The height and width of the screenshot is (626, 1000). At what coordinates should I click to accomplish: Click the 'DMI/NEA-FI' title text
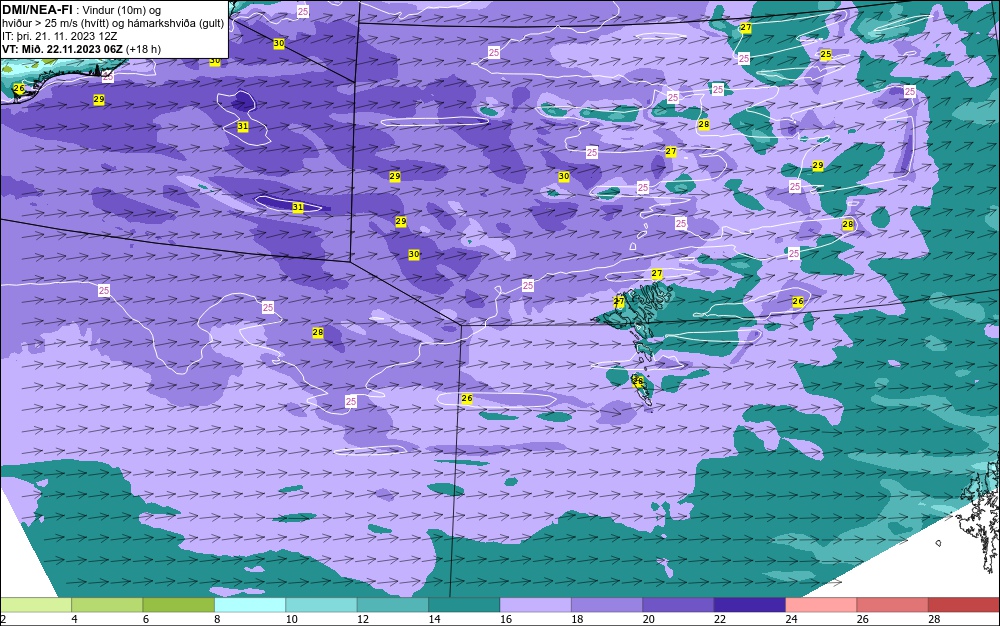pyautogui.click(x=37, y=10)
